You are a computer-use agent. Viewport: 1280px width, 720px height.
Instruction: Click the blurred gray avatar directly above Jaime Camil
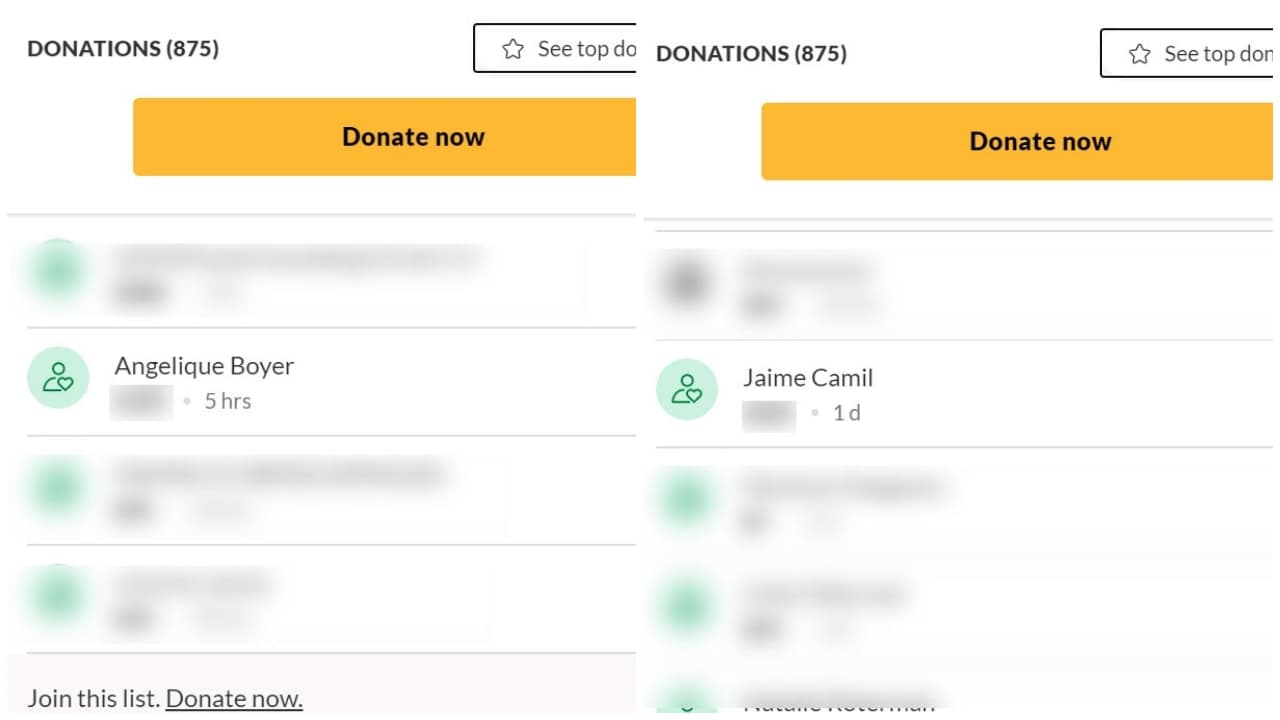pyautogui.click(x=686, y=284)
